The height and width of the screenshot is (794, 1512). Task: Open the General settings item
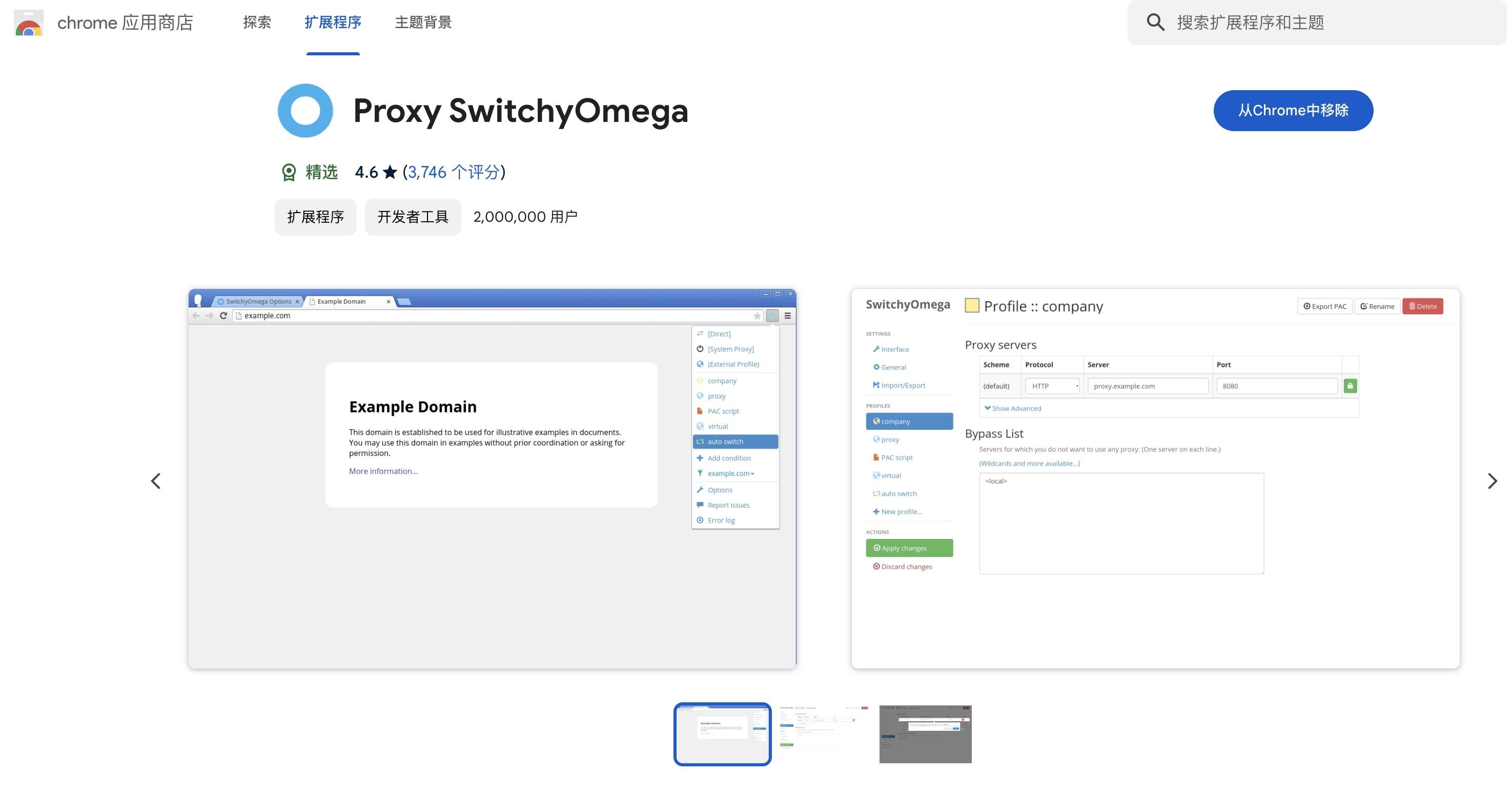(x=890, y=367)
